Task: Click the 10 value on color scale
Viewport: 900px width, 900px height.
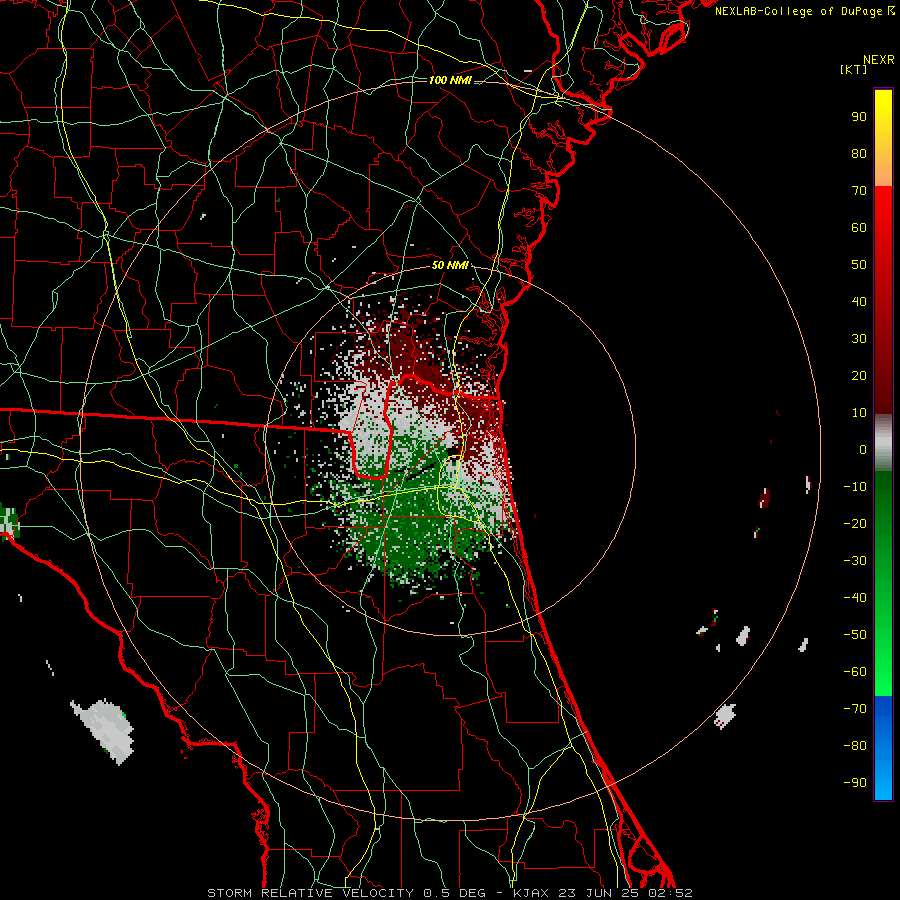Action: pyautogui.click(x=859, y=413)
